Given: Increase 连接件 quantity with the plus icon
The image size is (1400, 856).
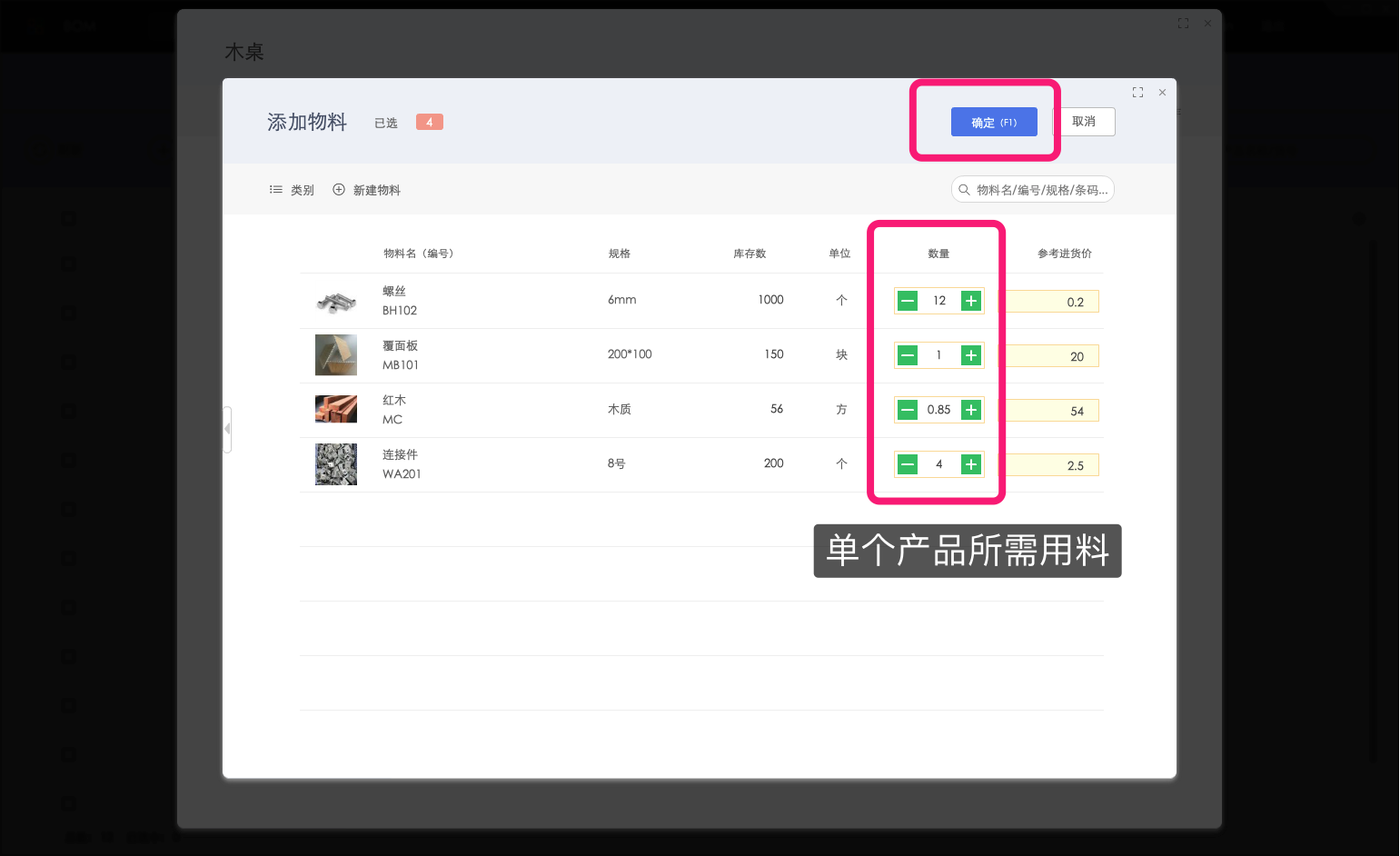Looking at the screenshot, I should [x=970, y=463].
